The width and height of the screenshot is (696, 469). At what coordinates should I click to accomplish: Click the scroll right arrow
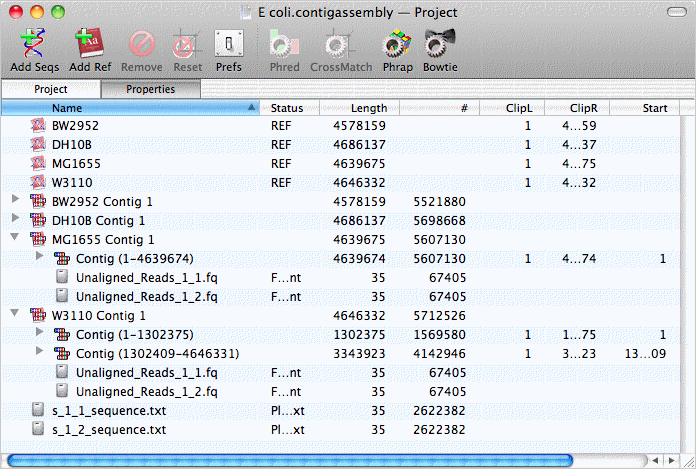pyautogui.click(x=672, y=461)
